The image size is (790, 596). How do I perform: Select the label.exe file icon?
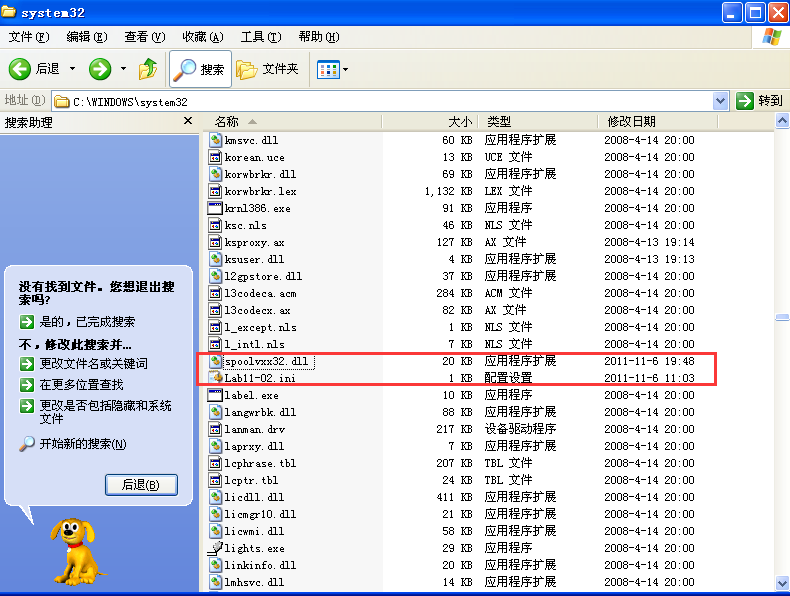215,395
